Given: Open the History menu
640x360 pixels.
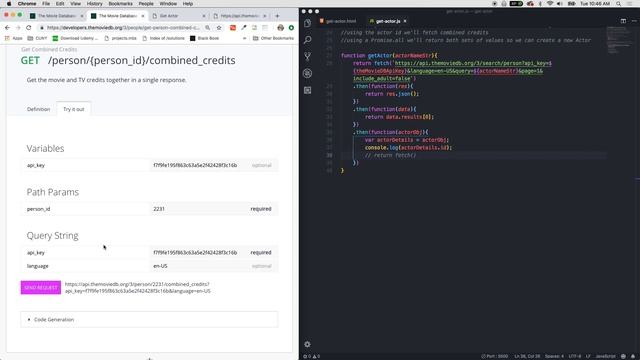Looking at the screenshot, I should coord(94,4).
